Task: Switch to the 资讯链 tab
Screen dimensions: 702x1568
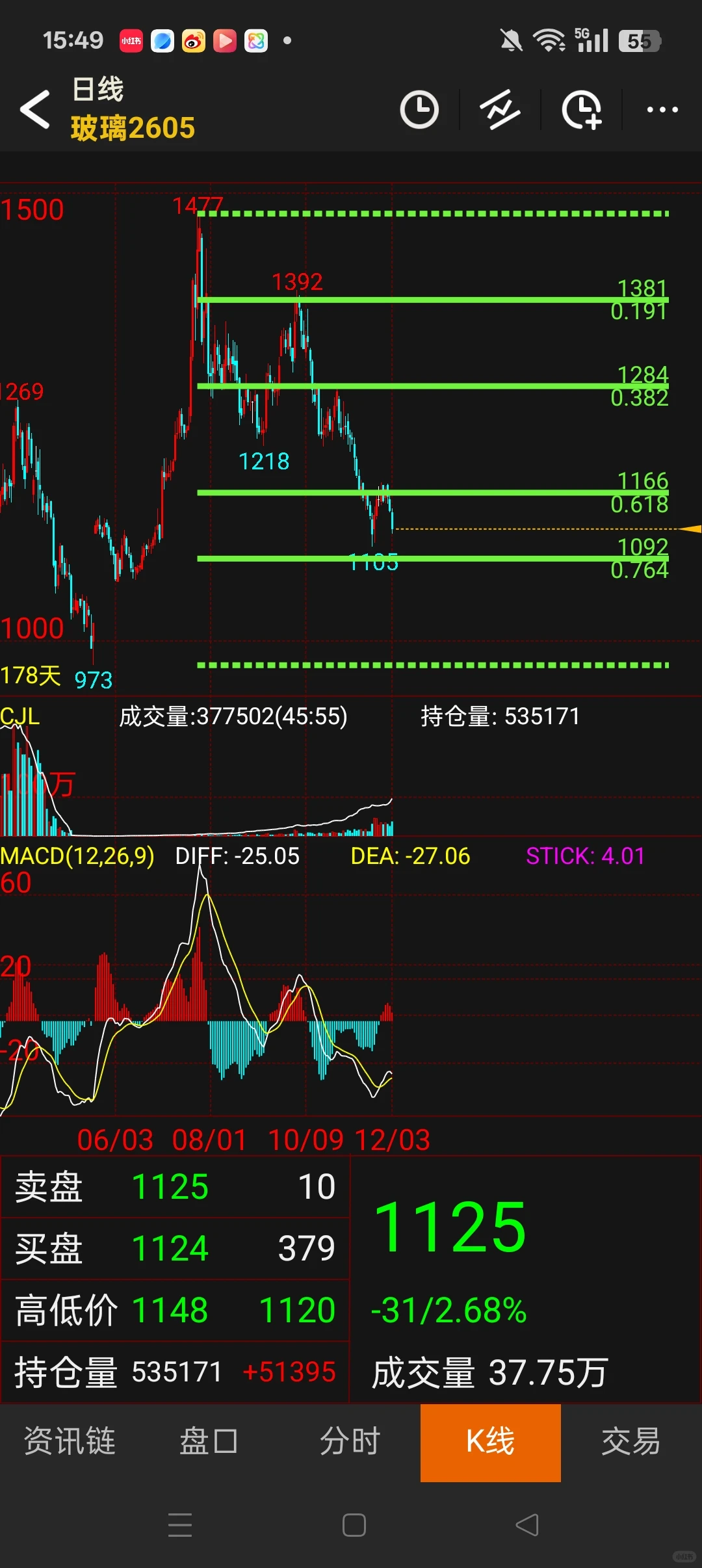Action: (70, 1441)
